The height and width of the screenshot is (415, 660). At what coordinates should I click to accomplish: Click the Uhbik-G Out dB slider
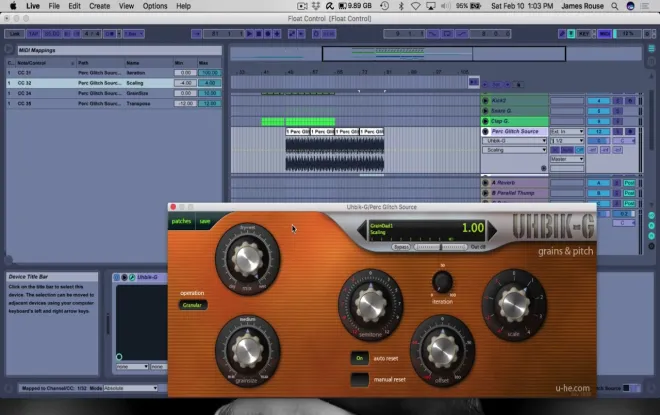point(441,247)
